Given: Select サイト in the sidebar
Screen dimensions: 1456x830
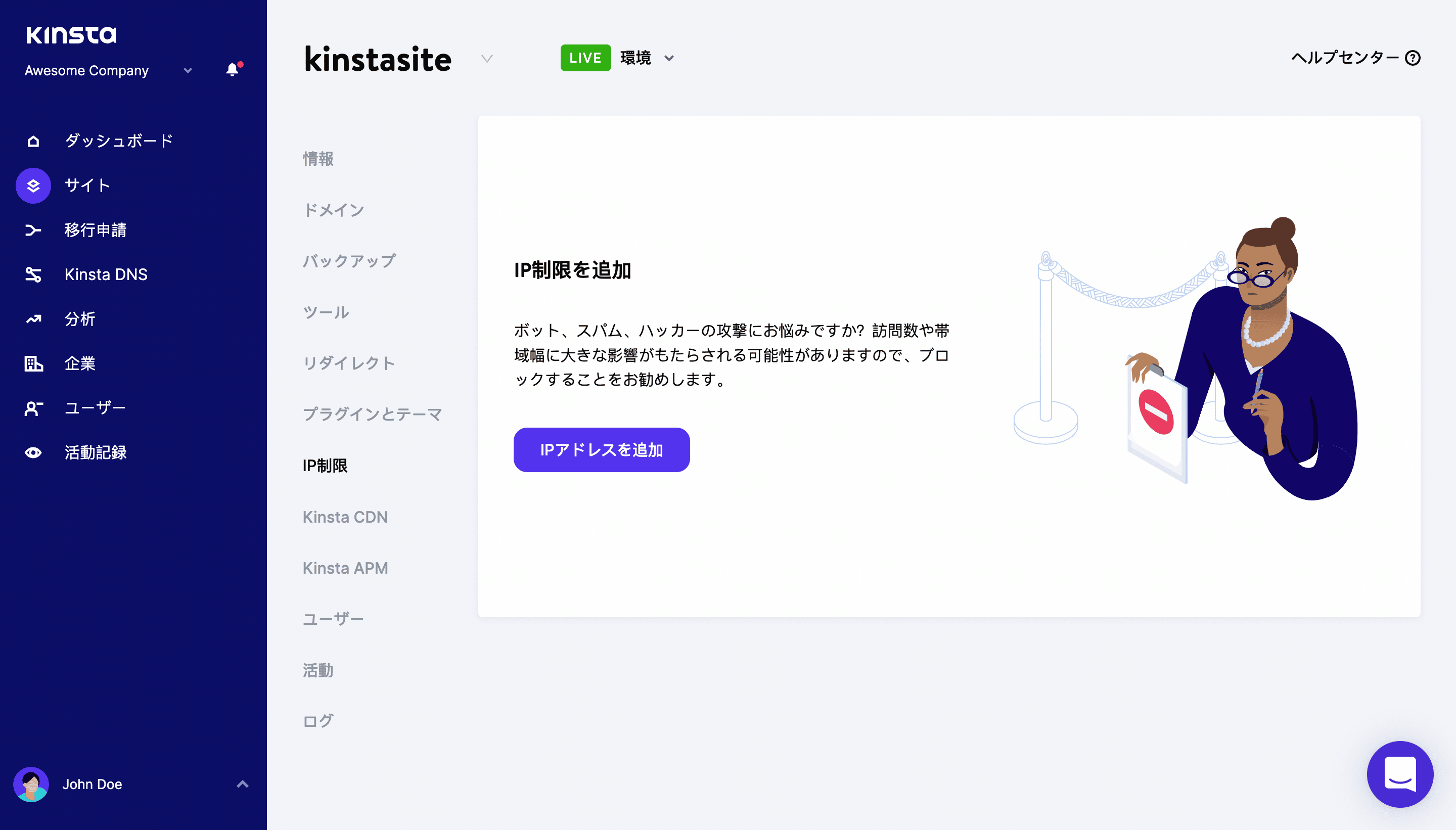Looking at the screenshot, I should [x=87, y=186].
